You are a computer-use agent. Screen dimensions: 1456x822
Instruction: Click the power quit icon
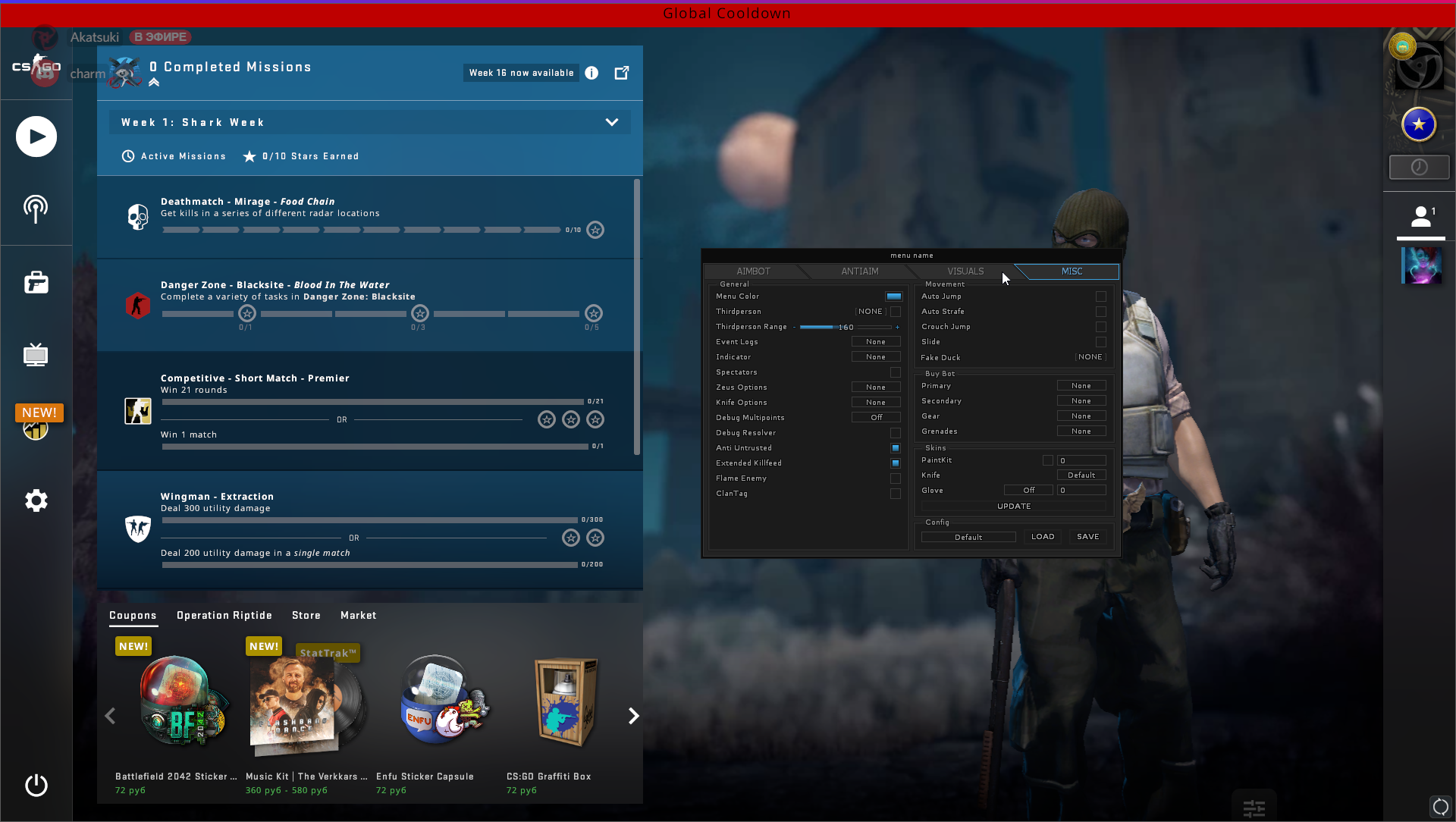pos(36,785)
